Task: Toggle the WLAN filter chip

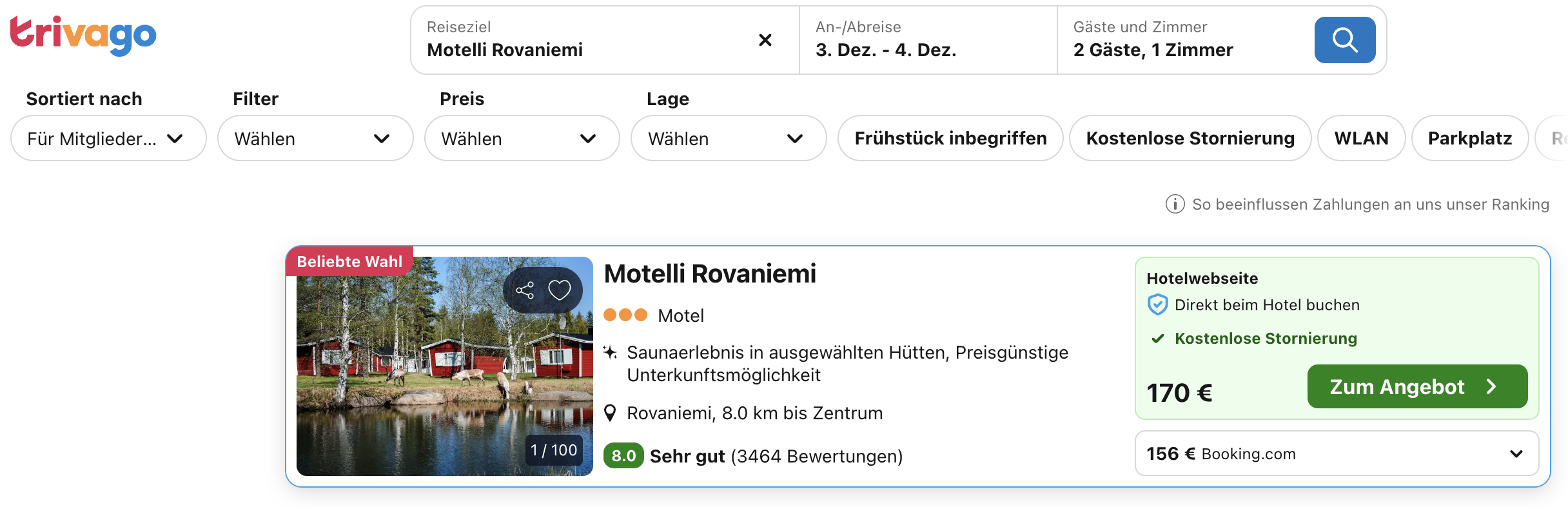Action: (1360, 138)
